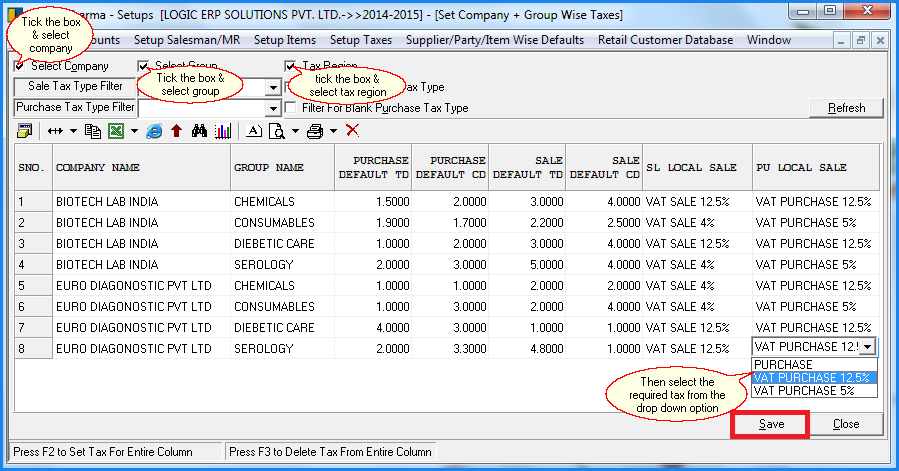Expand column width options arrow
899x471 pixels.
click(73, 131)
